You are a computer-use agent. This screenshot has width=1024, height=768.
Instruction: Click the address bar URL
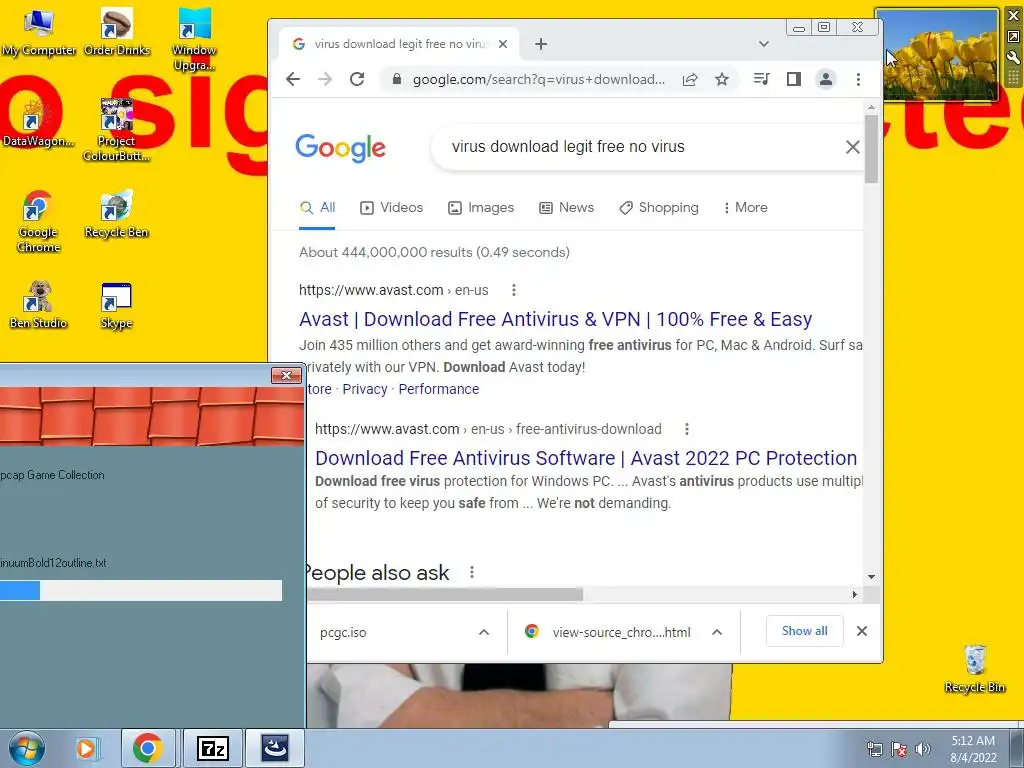click(x=539, y=79)
